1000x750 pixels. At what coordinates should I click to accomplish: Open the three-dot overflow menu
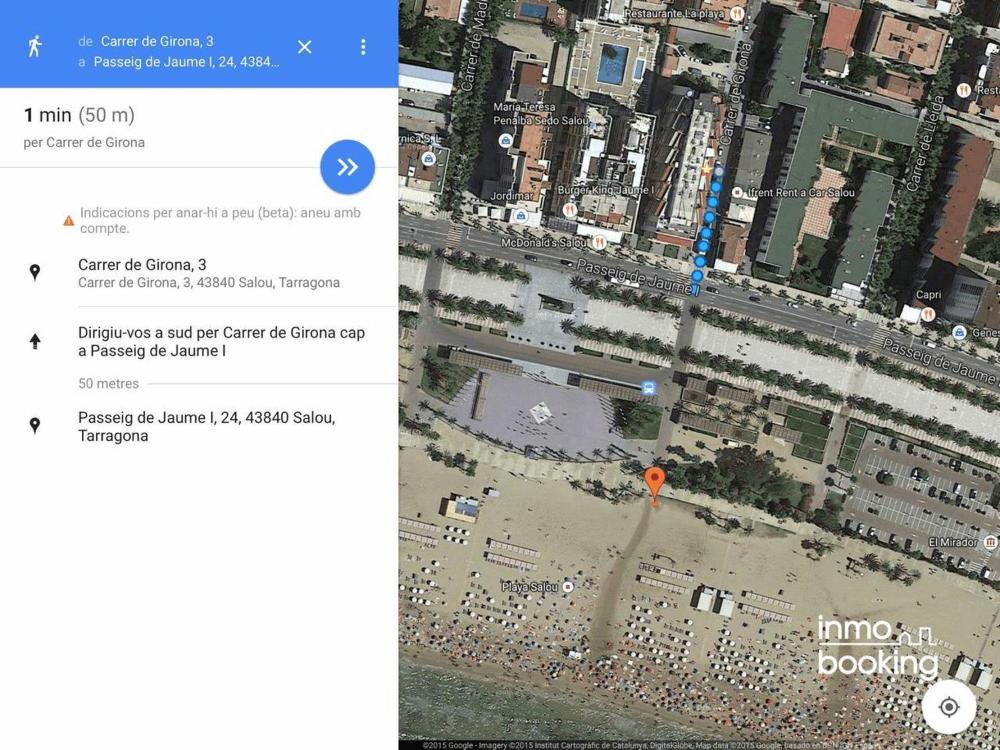[x=363, y=47]
